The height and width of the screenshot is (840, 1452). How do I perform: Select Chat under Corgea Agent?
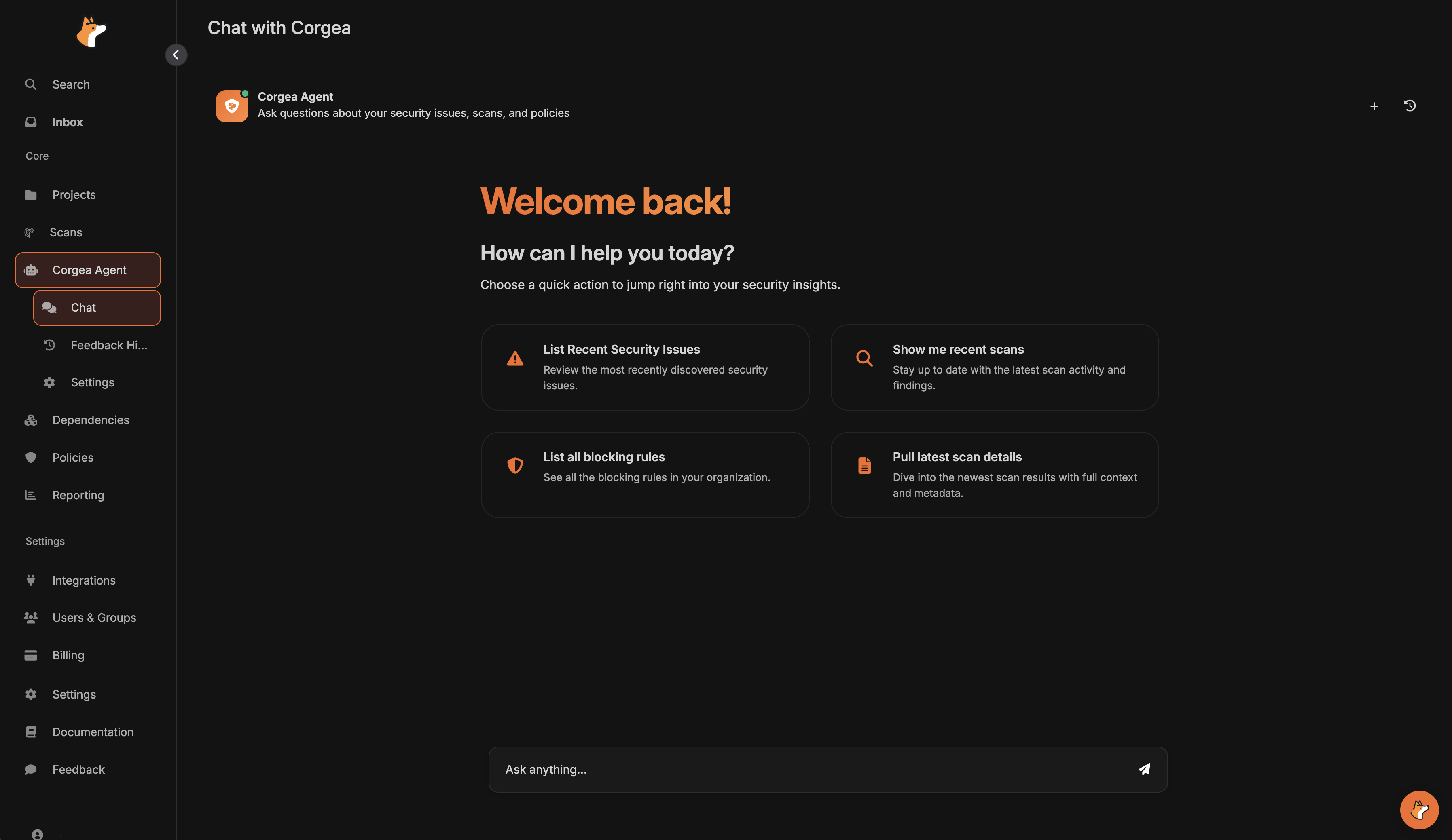(x=84, y=308)
